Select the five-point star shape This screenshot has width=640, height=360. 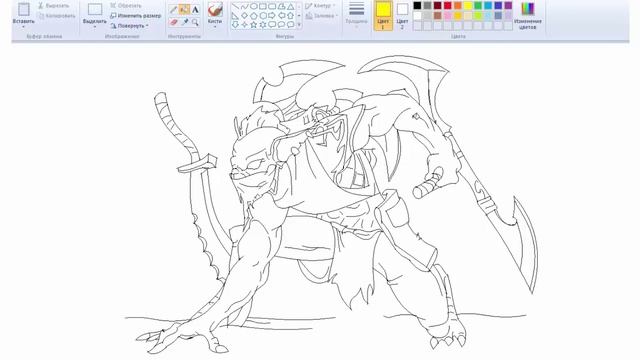click(x=254, y=25)
